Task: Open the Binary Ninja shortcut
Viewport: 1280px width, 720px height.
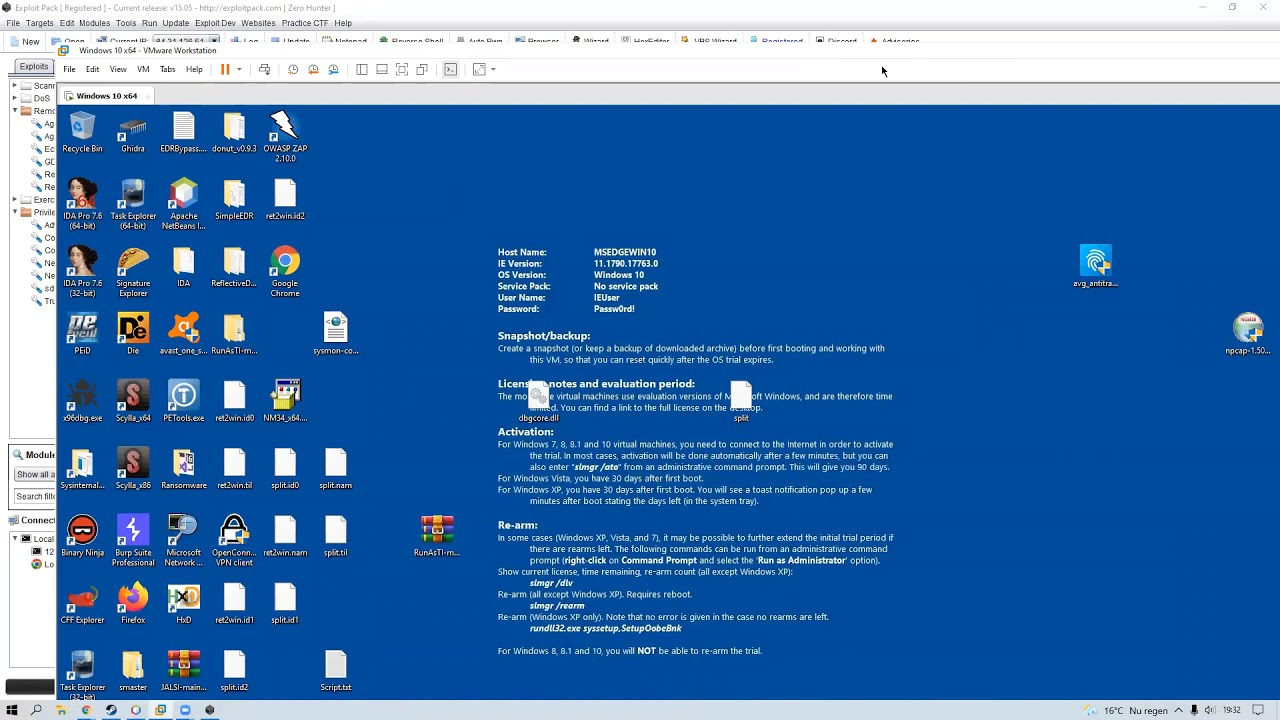Action: coord(82,536)
